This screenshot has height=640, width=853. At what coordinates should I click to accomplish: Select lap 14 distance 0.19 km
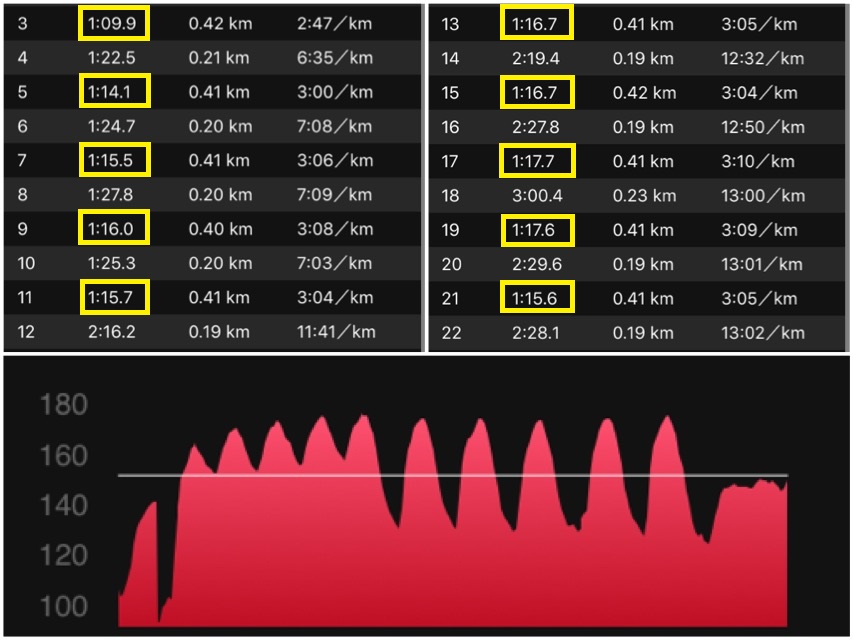click(643, 58)
